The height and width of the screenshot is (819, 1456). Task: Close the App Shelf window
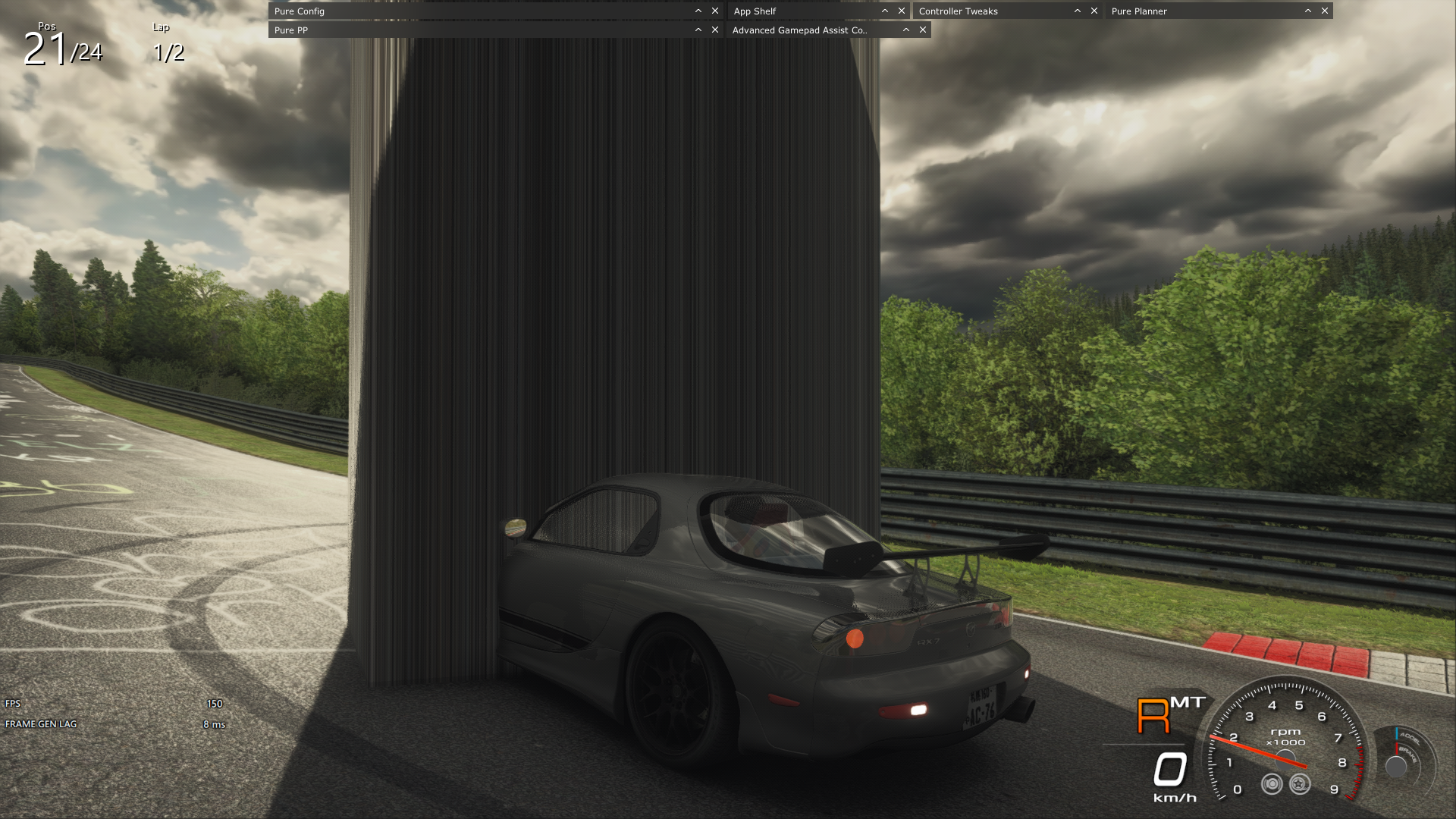click(x=901, y=11)
